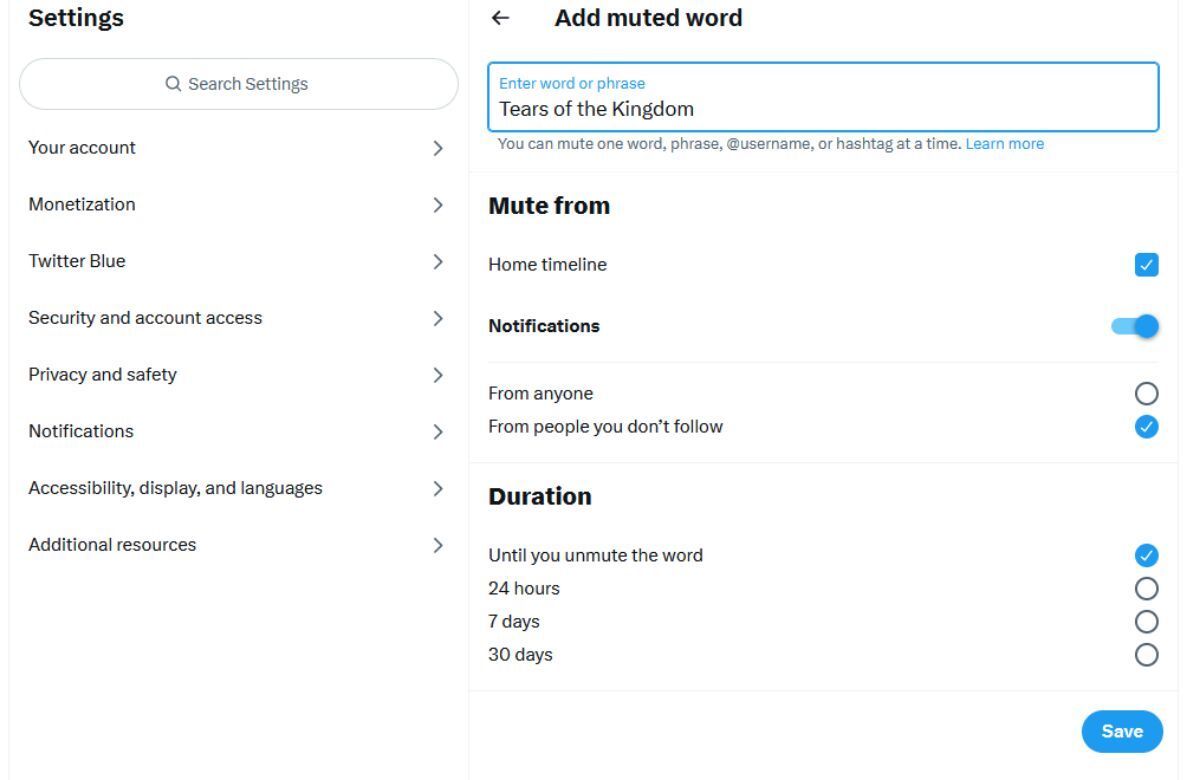1200x780 pixels.
Task: Choose the 7 days duration option
Action: [1147, 621]
